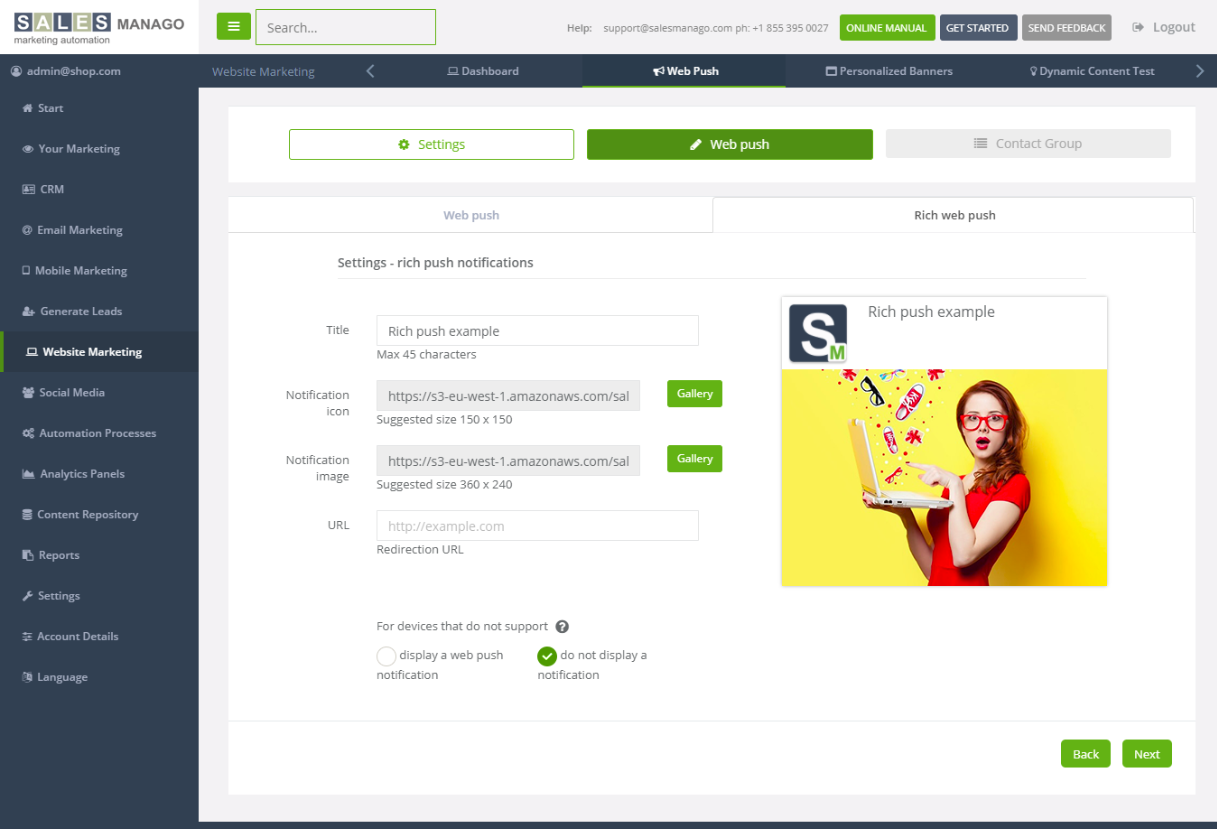Click the Start home icon in sidebar
Image resolution: width=1217 pixels, height=829 pixels.
(28, 108)
